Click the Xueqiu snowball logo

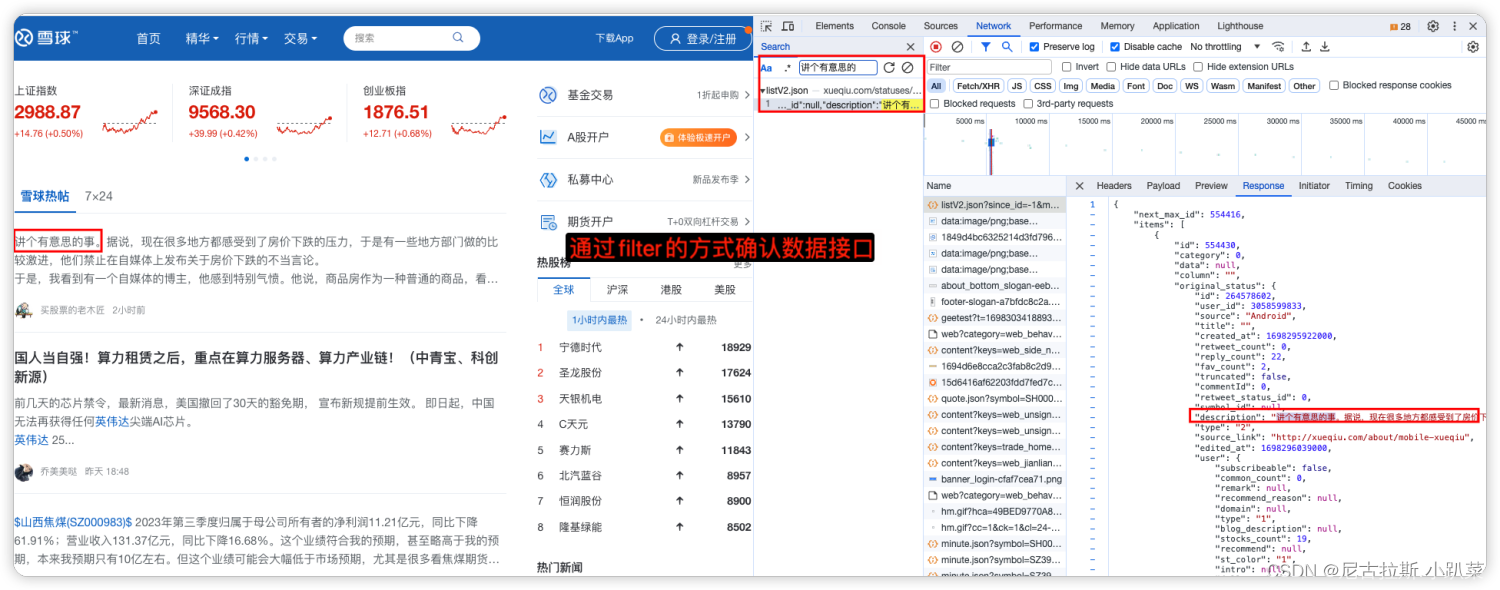click(x=45, y=38)
